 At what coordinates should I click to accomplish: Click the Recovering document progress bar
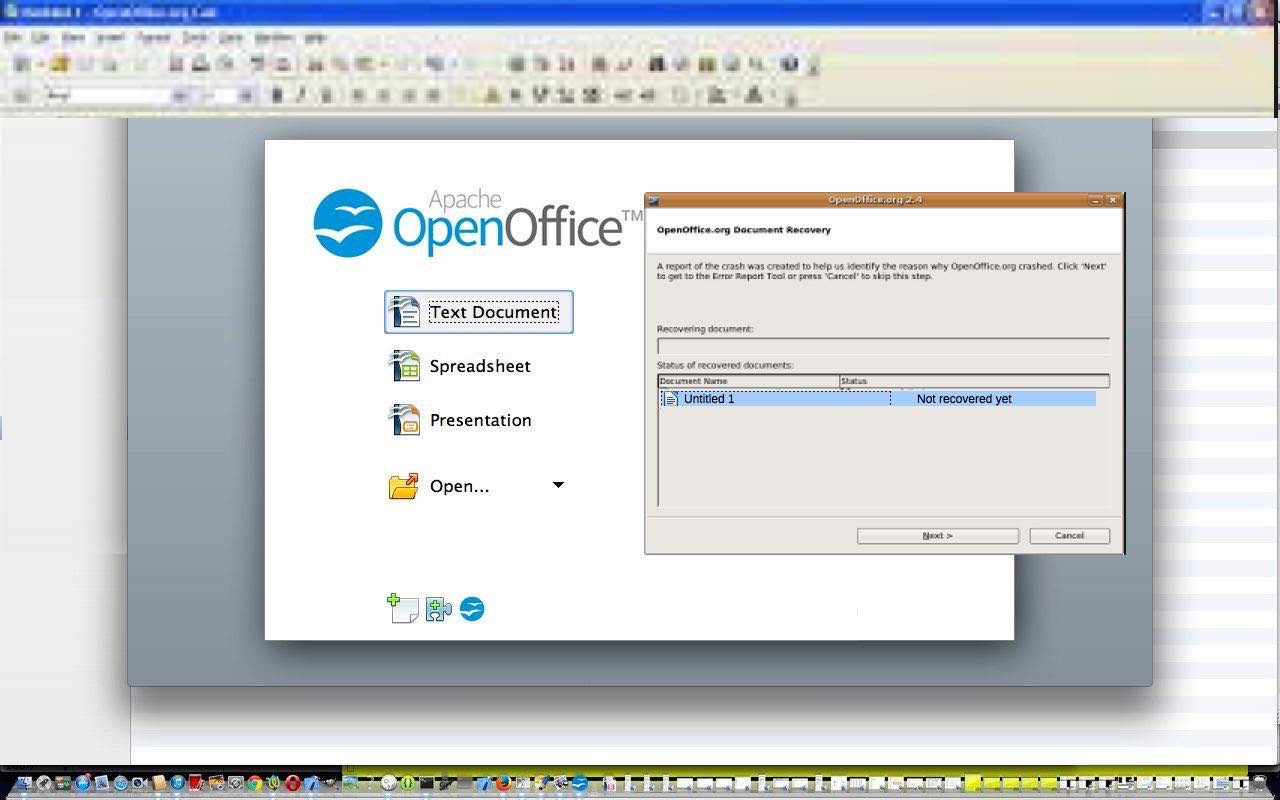pos(883,346)
